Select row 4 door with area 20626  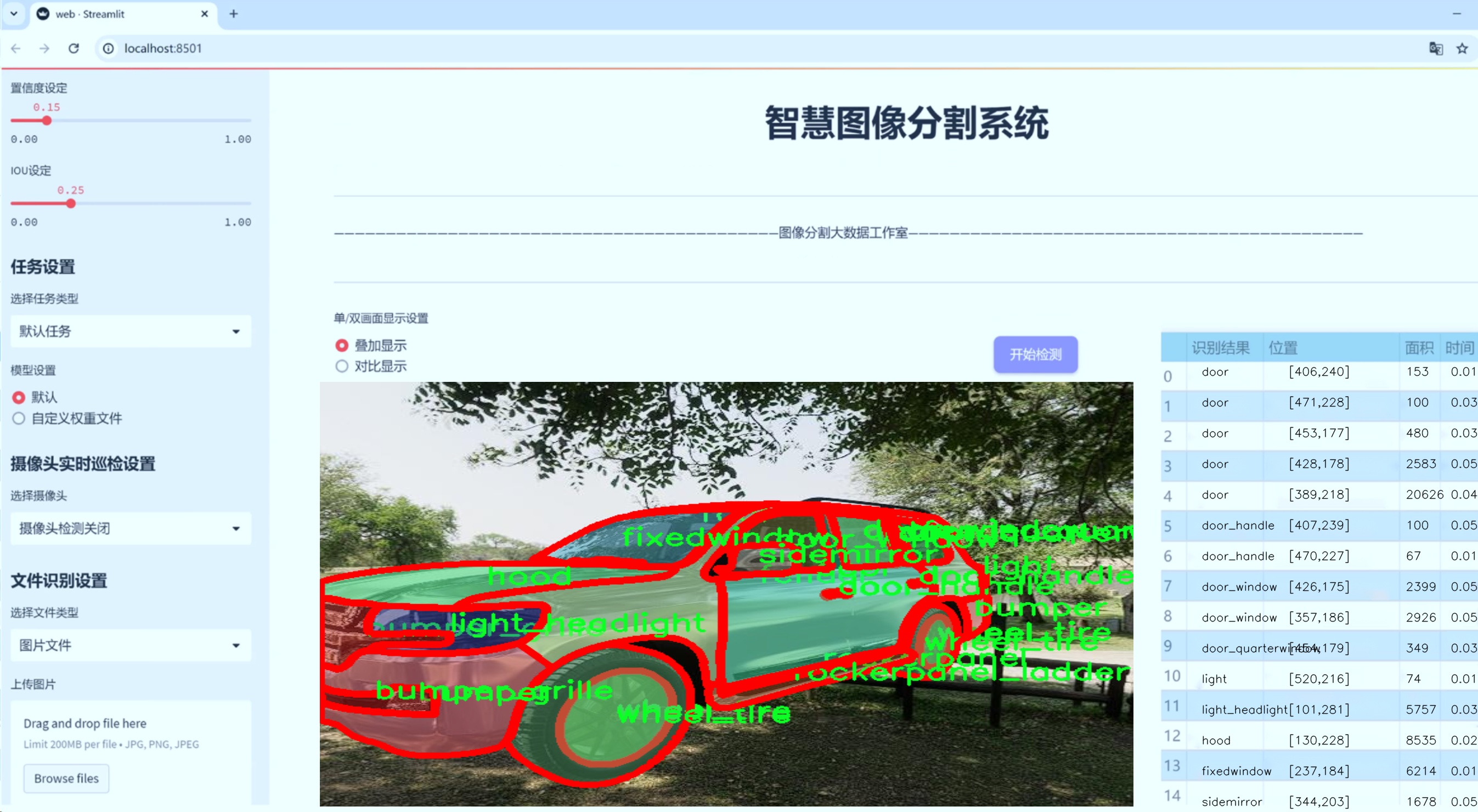tap(1319, 495)
